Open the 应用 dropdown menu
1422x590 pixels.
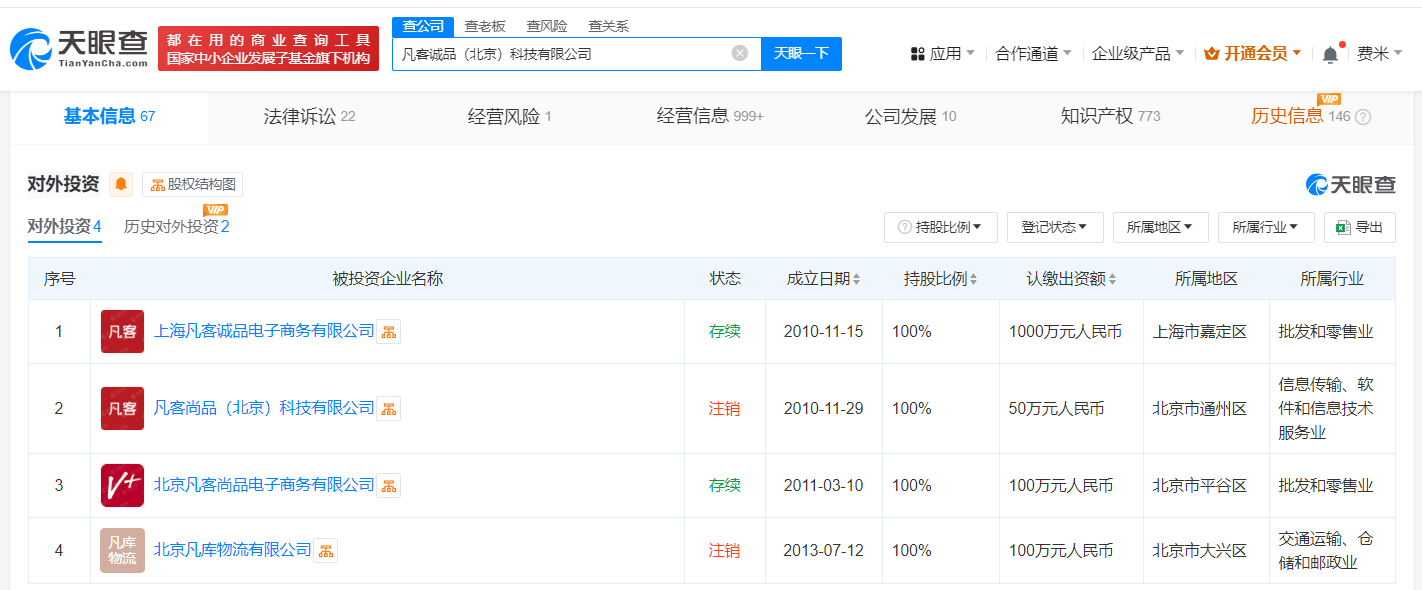(x=943, y=54)
